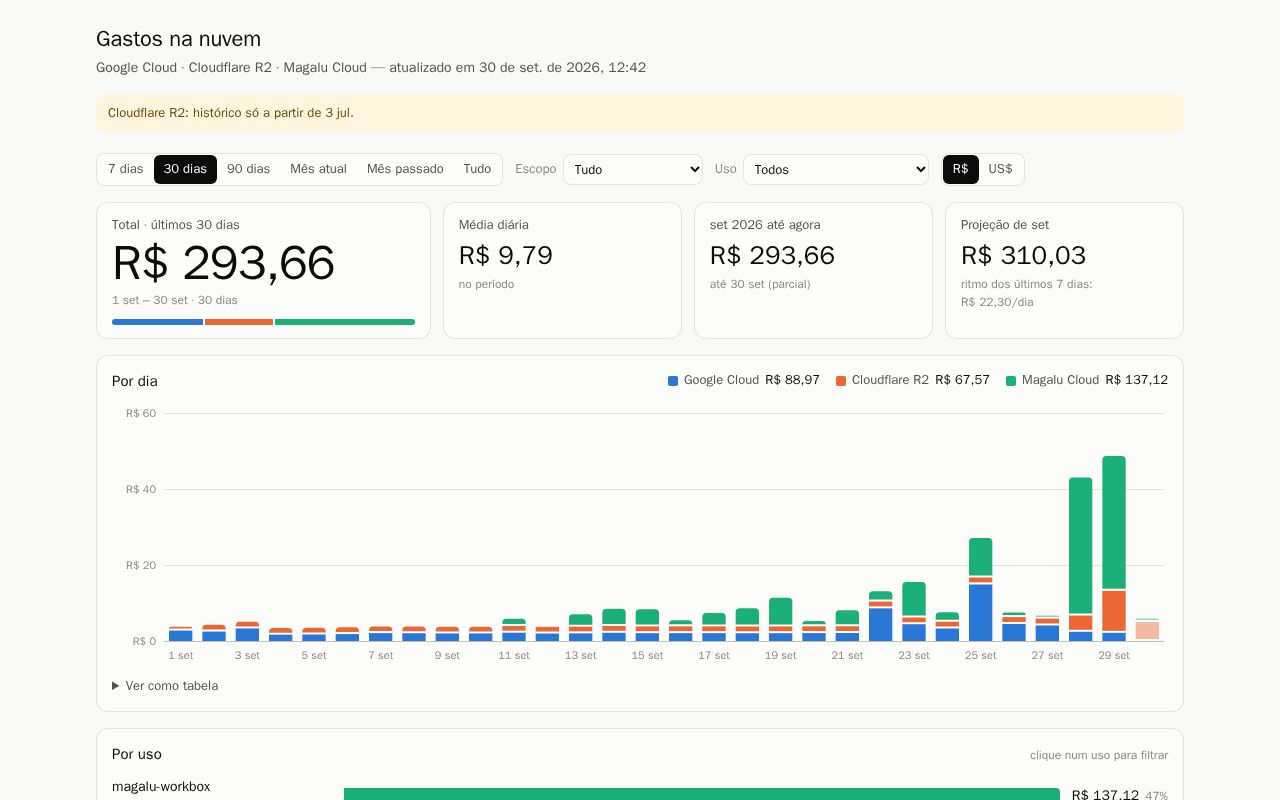Click the Magalu Cloud legend label

[x=1060, y=380]
